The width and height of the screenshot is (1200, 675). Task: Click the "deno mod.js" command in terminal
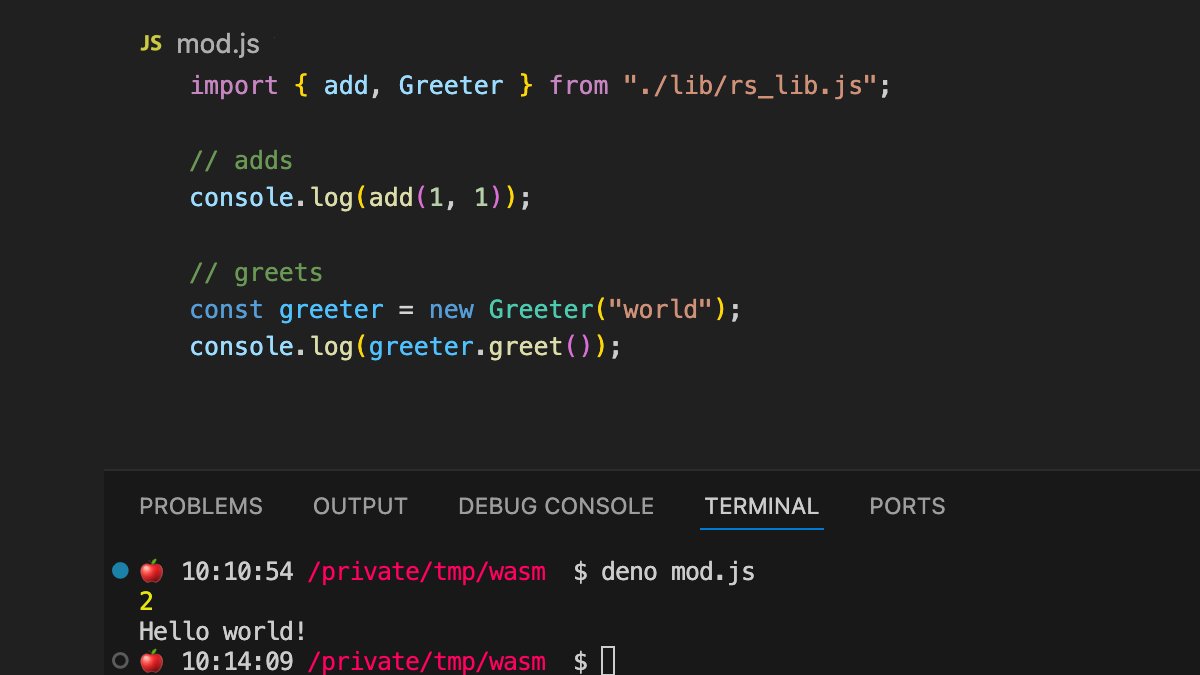[678, 572]
